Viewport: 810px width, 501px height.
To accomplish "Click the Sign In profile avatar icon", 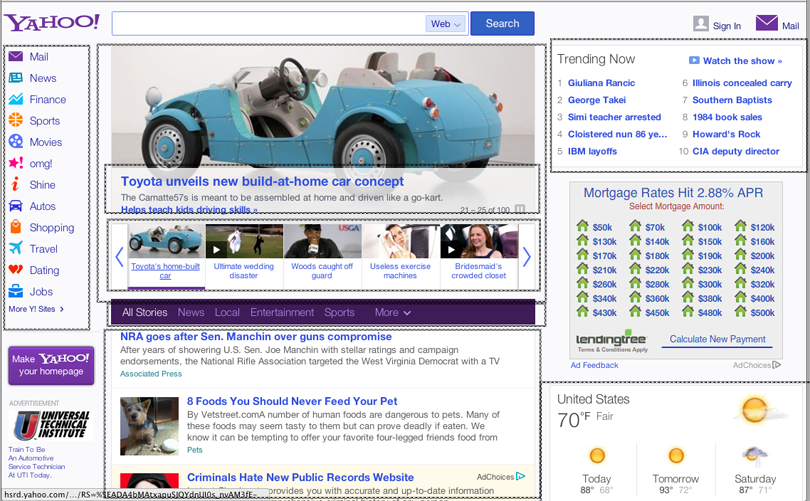I will click(x=700, y=24).
